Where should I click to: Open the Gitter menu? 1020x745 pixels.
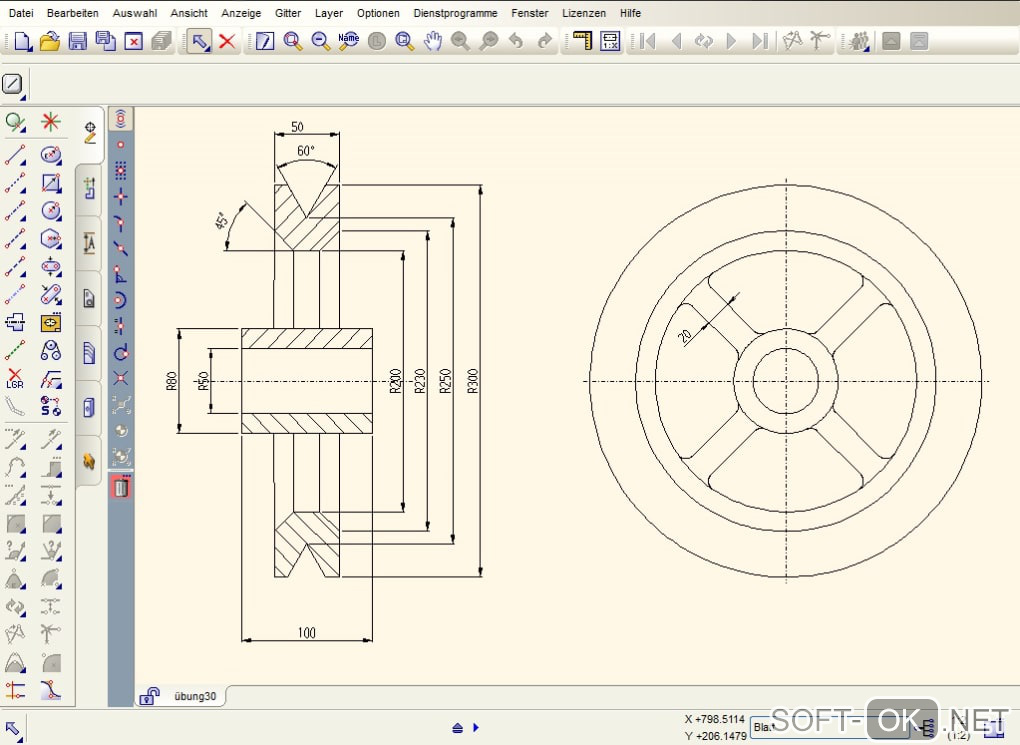coord(288,13)
